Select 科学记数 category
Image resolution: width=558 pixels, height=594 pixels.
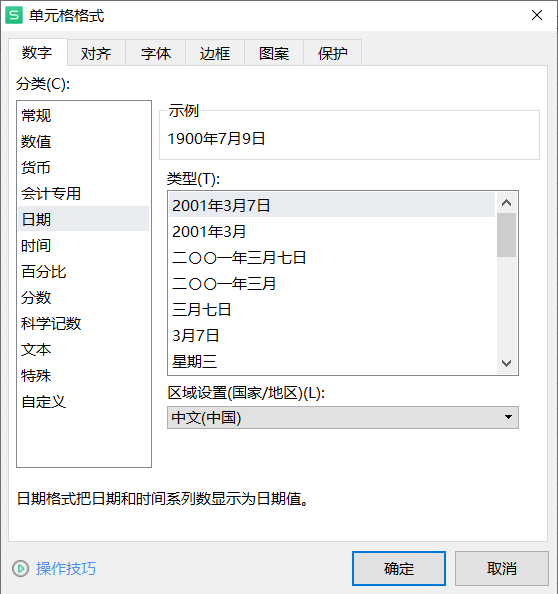(84, 324)
